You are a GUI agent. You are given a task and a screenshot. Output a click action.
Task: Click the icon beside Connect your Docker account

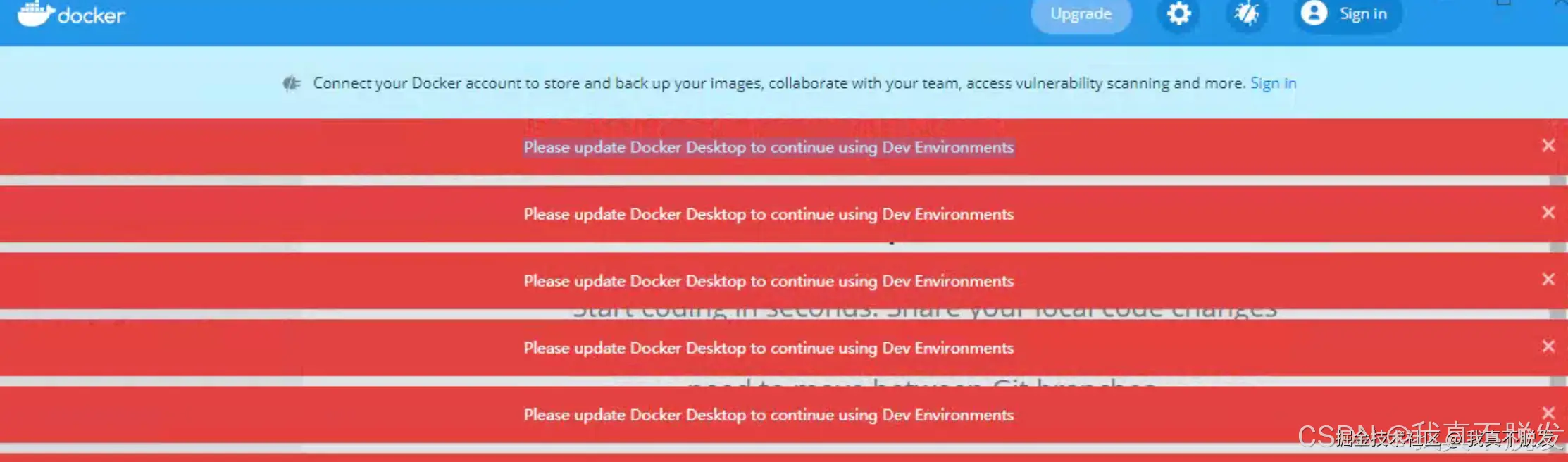pyautogui.click(x=292, y=84)
